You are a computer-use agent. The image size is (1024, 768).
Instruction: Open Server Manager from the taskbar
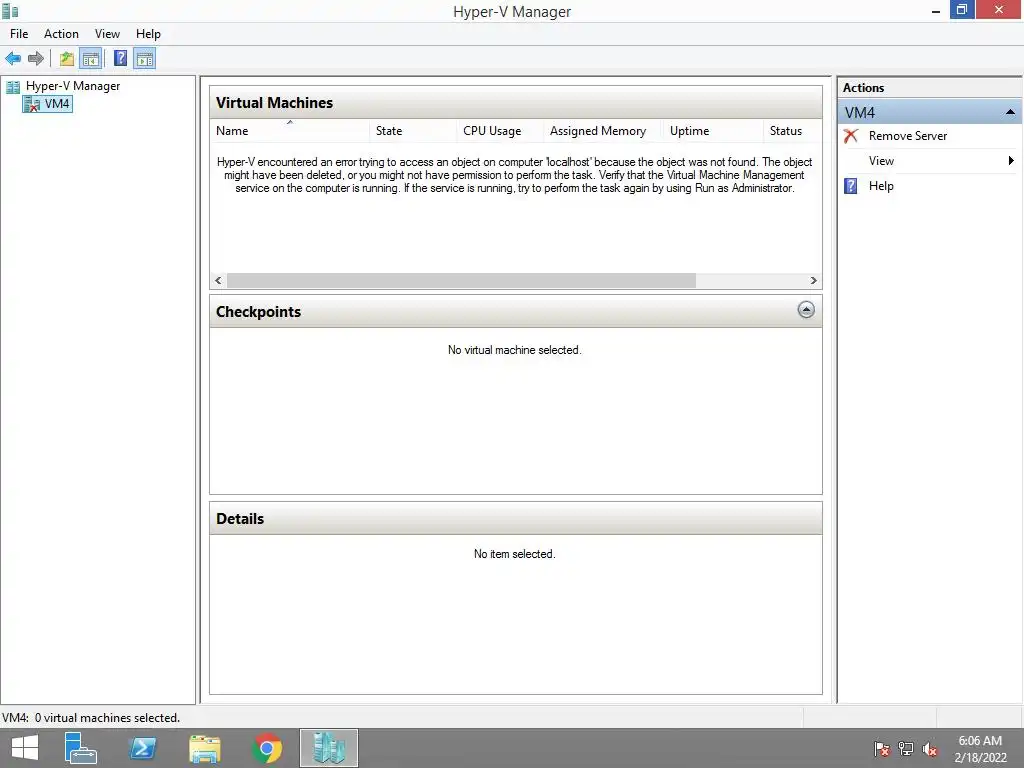(x=80, y=748)
